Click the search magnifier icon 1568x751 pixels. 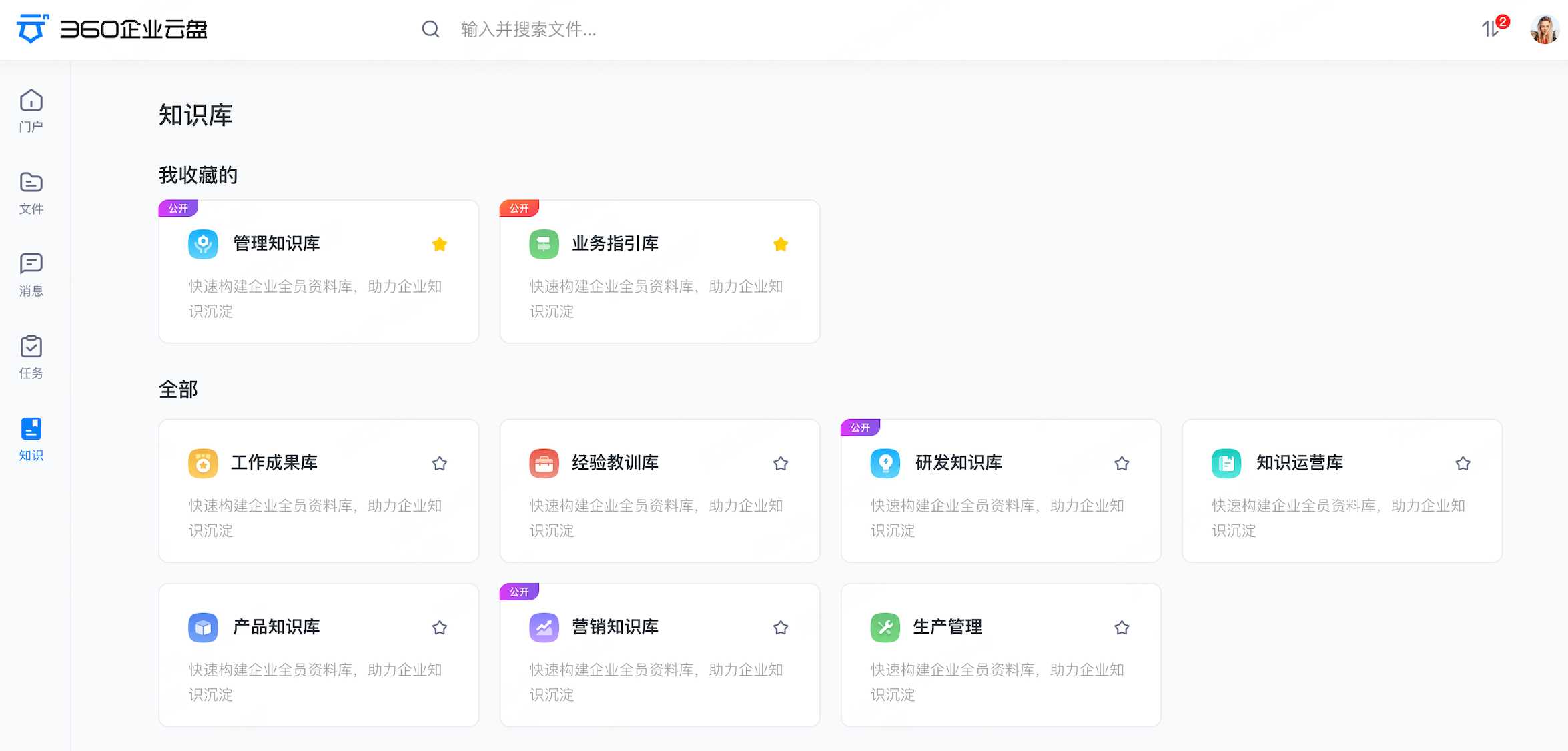430,29
